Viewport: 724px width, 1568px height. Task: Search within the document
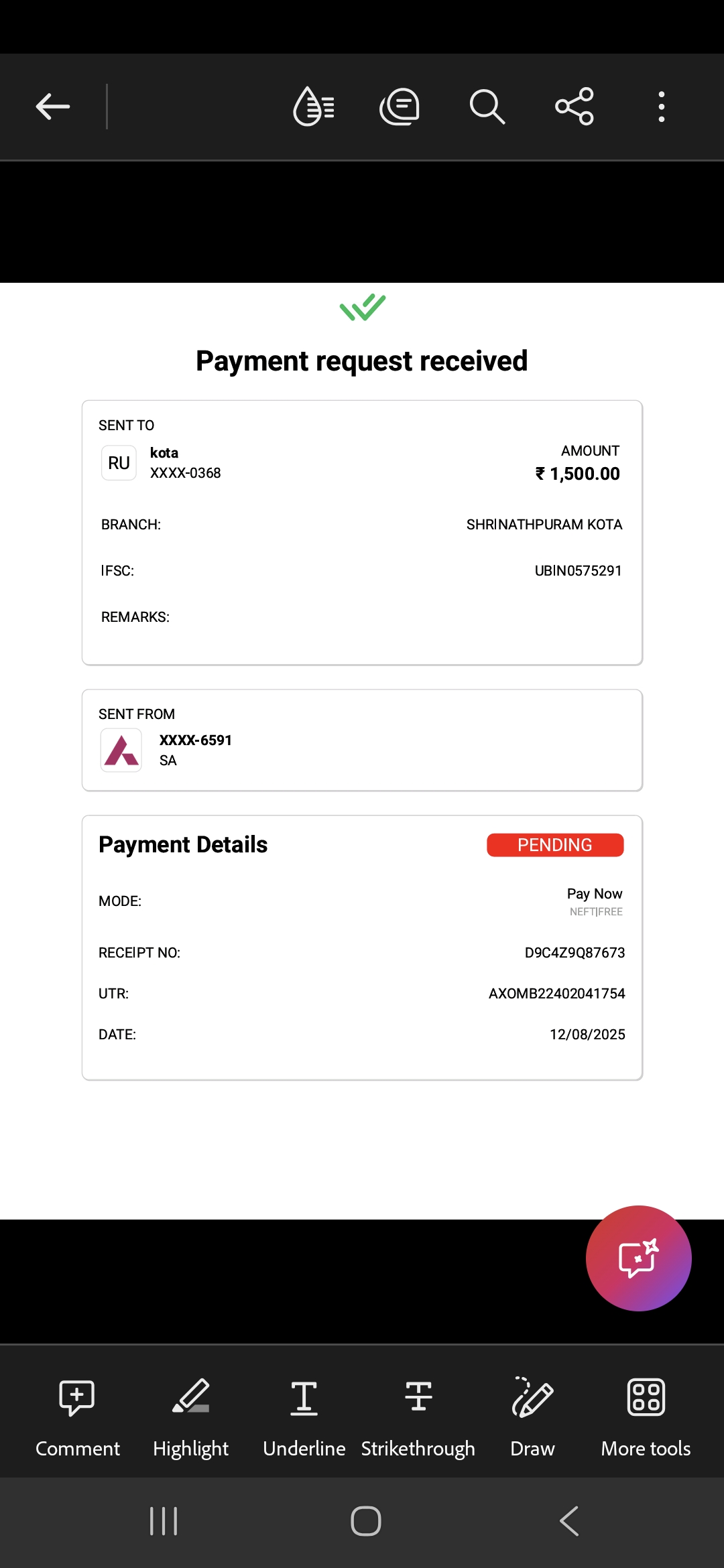click(487, 107)
